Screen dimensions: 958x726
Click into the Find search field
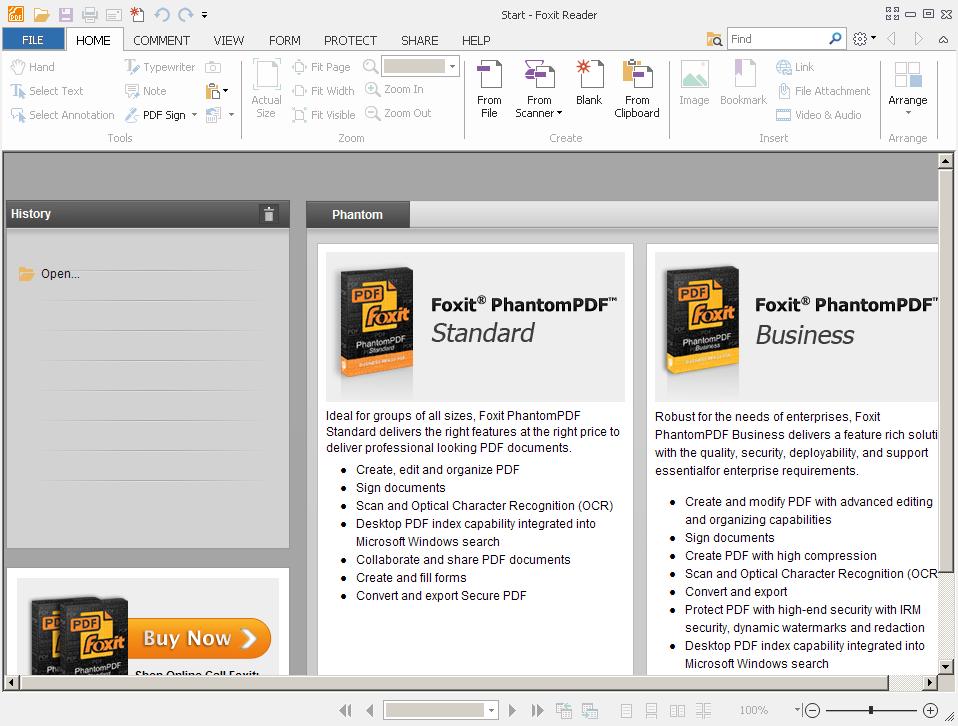(x=778, y=39)
